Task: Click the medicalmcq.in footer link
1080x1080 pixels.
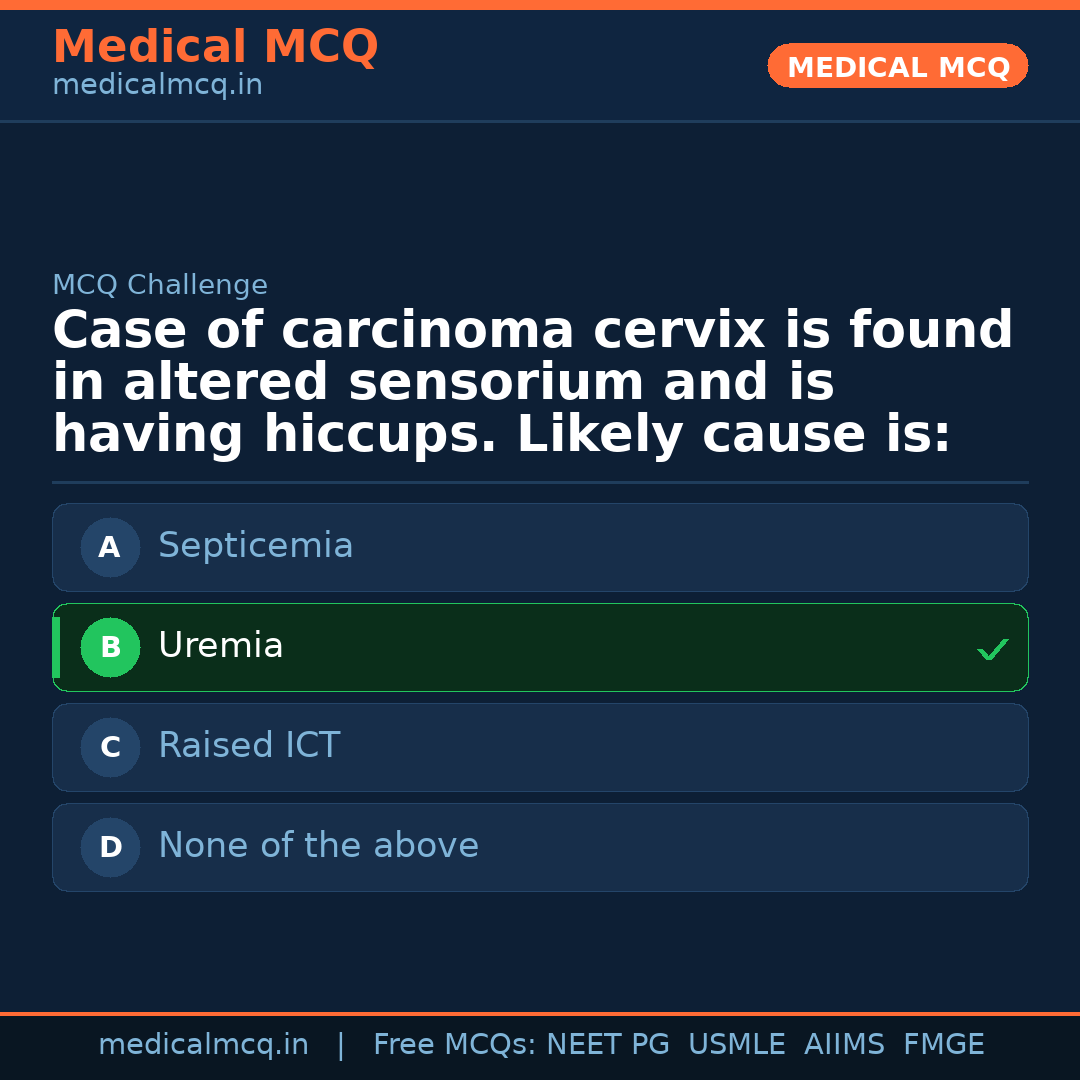Action: click(x=204, y=1044)
